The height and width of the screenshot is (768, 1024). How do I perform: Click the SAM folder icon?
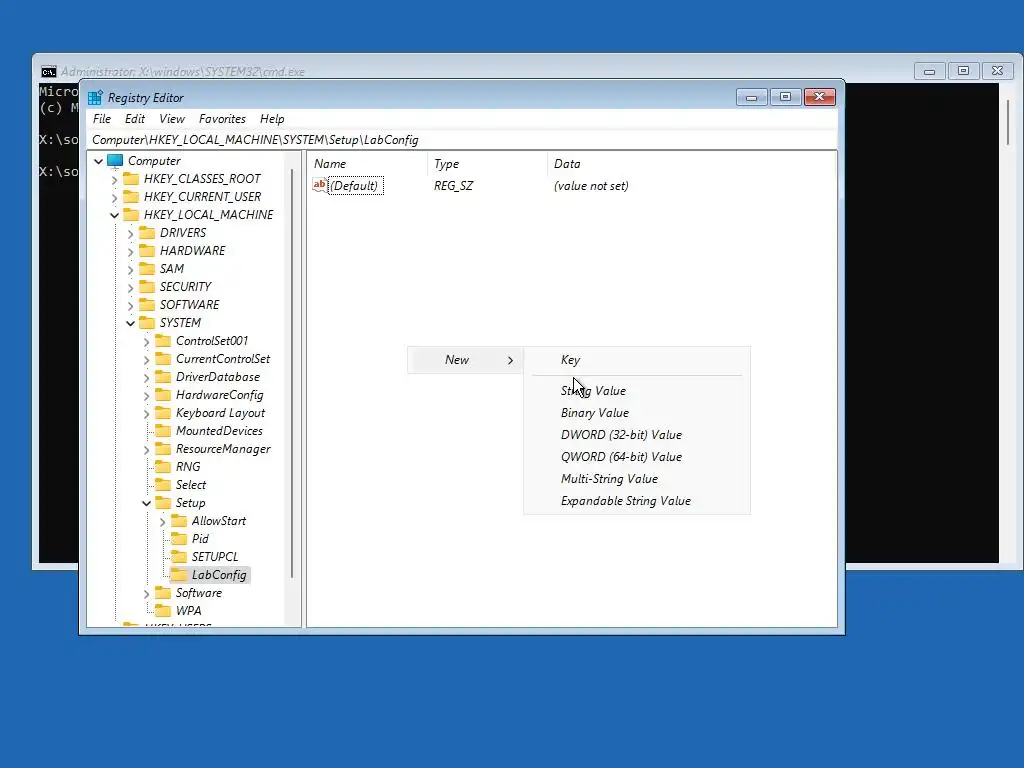pyautogui.click(x=148, y=269)
